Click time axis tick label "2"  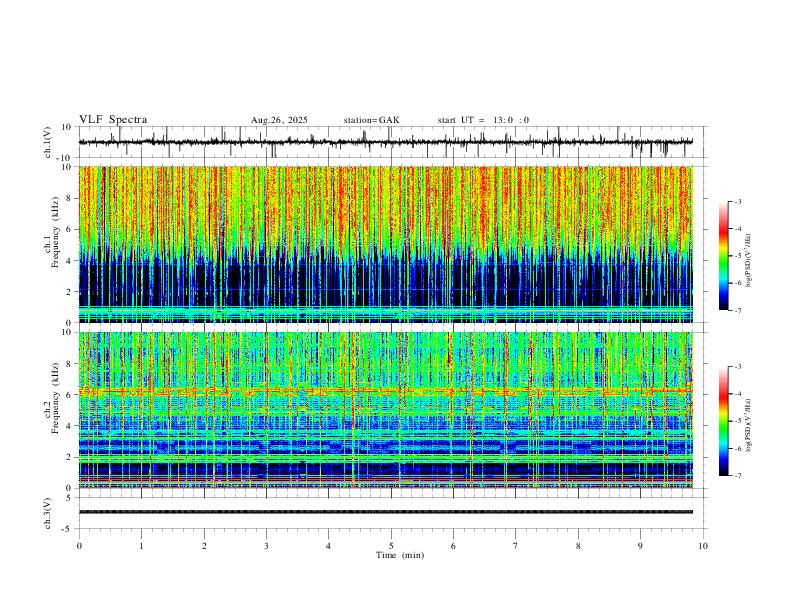point(204,546)
